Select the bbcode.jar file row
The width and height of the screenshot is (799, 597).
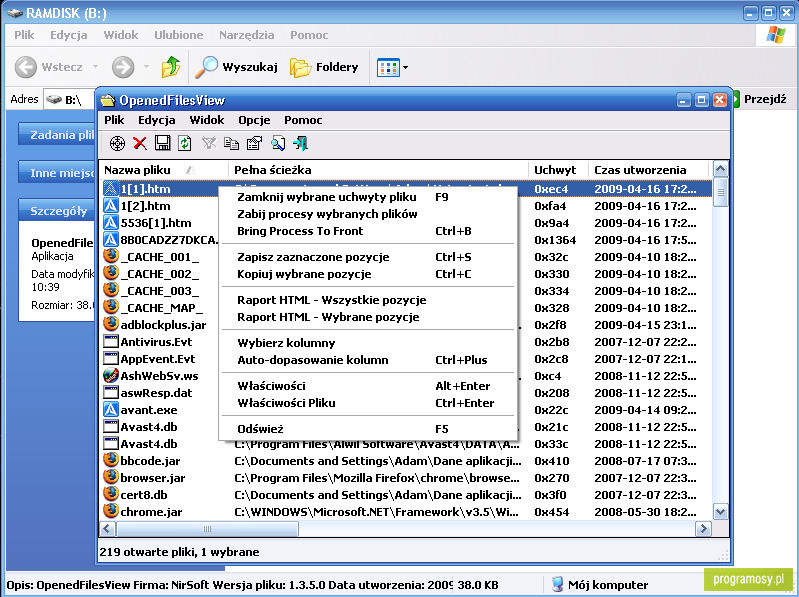tap(406, 461)
